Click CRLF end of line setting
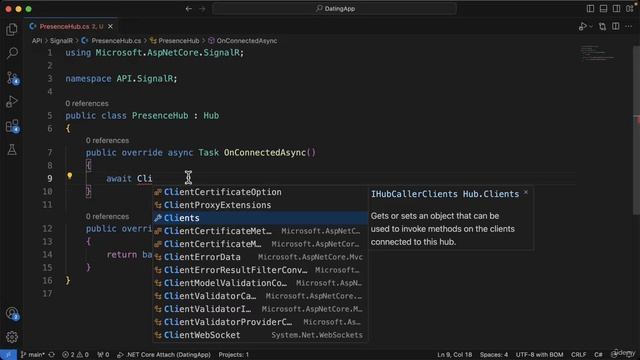640x360 pixels. 578,355
